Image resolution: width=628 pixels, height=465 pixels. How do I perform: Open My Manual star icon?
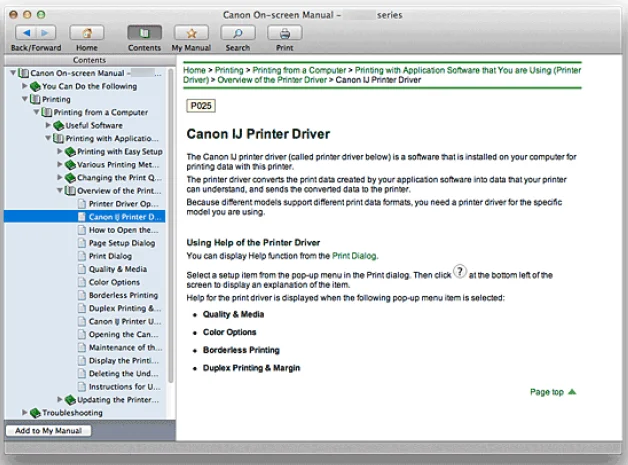coord(191,33)
